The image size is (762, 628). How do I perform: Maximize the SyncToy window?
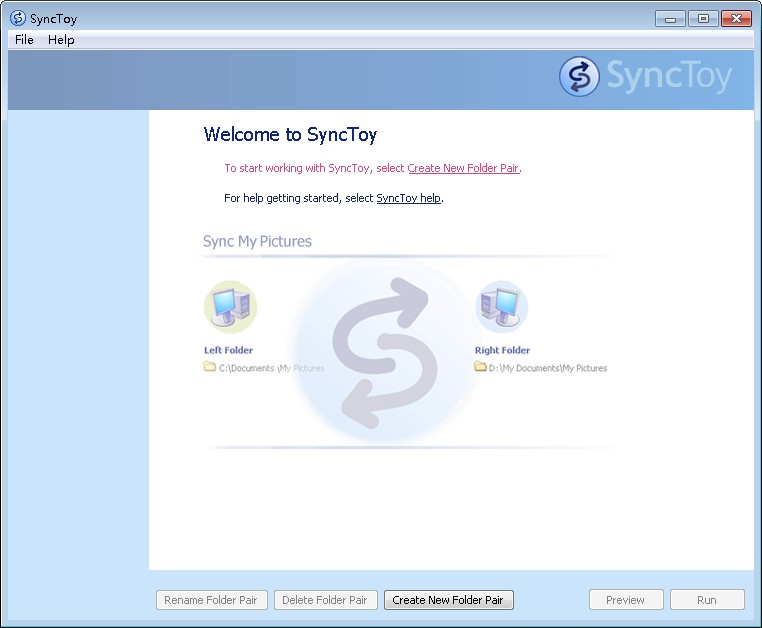point(703,19)
